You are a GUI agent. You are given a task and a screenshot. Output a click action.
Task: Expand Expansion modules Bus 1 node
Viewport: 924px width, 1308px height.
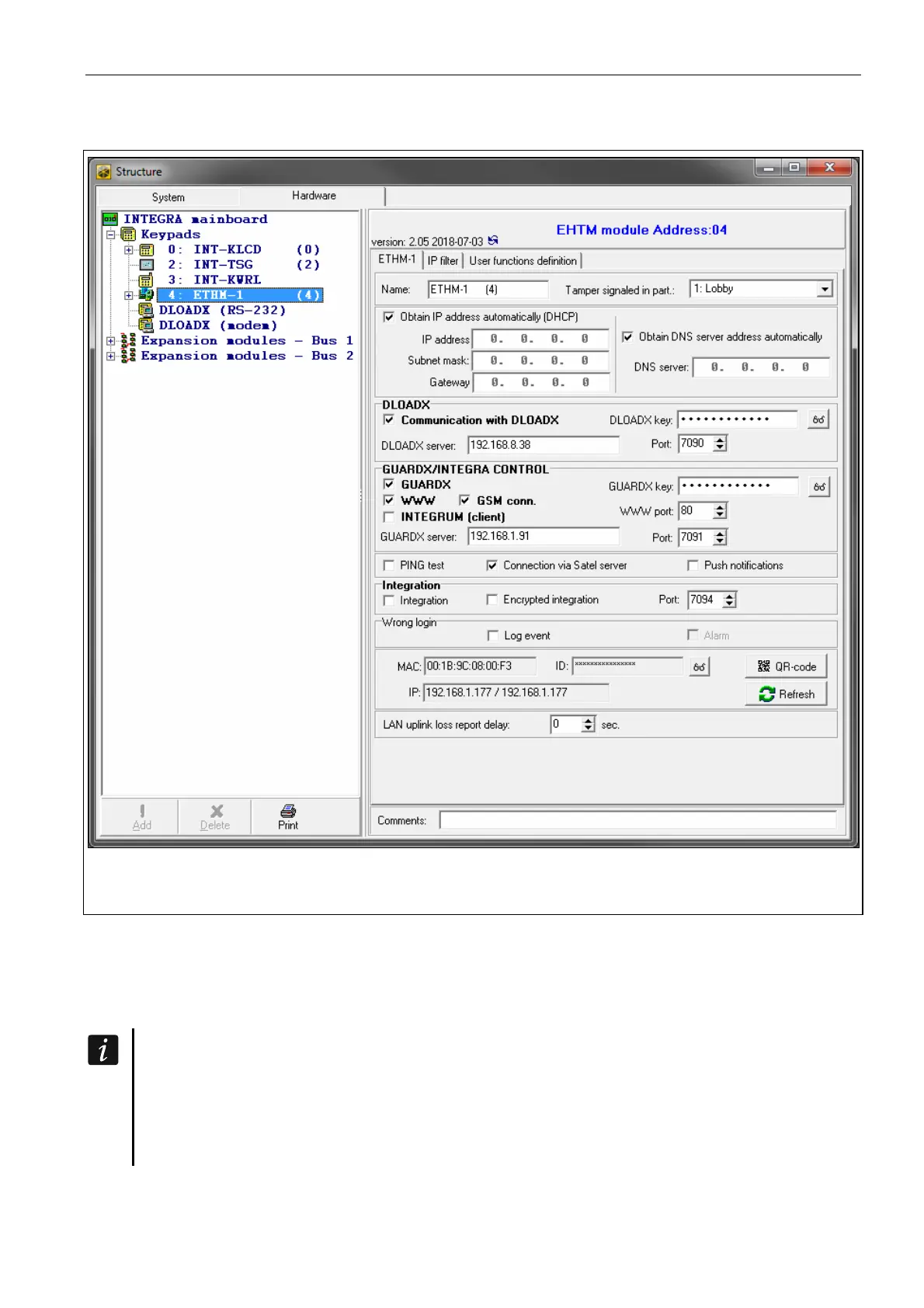click(x=111, y=340)
